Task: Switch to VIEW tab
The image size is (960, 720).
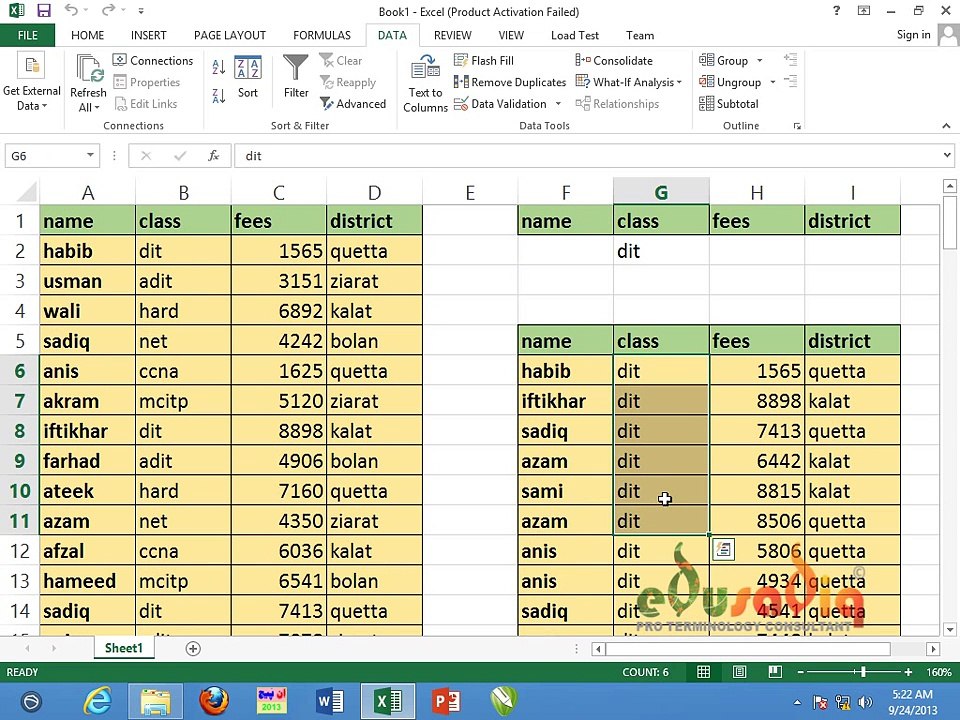Action: 511,35
